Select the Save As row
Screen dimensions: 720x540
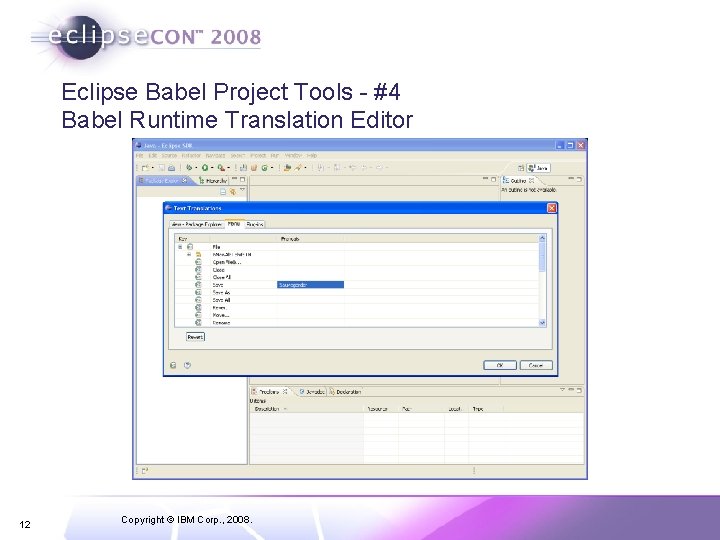point(356,292)
